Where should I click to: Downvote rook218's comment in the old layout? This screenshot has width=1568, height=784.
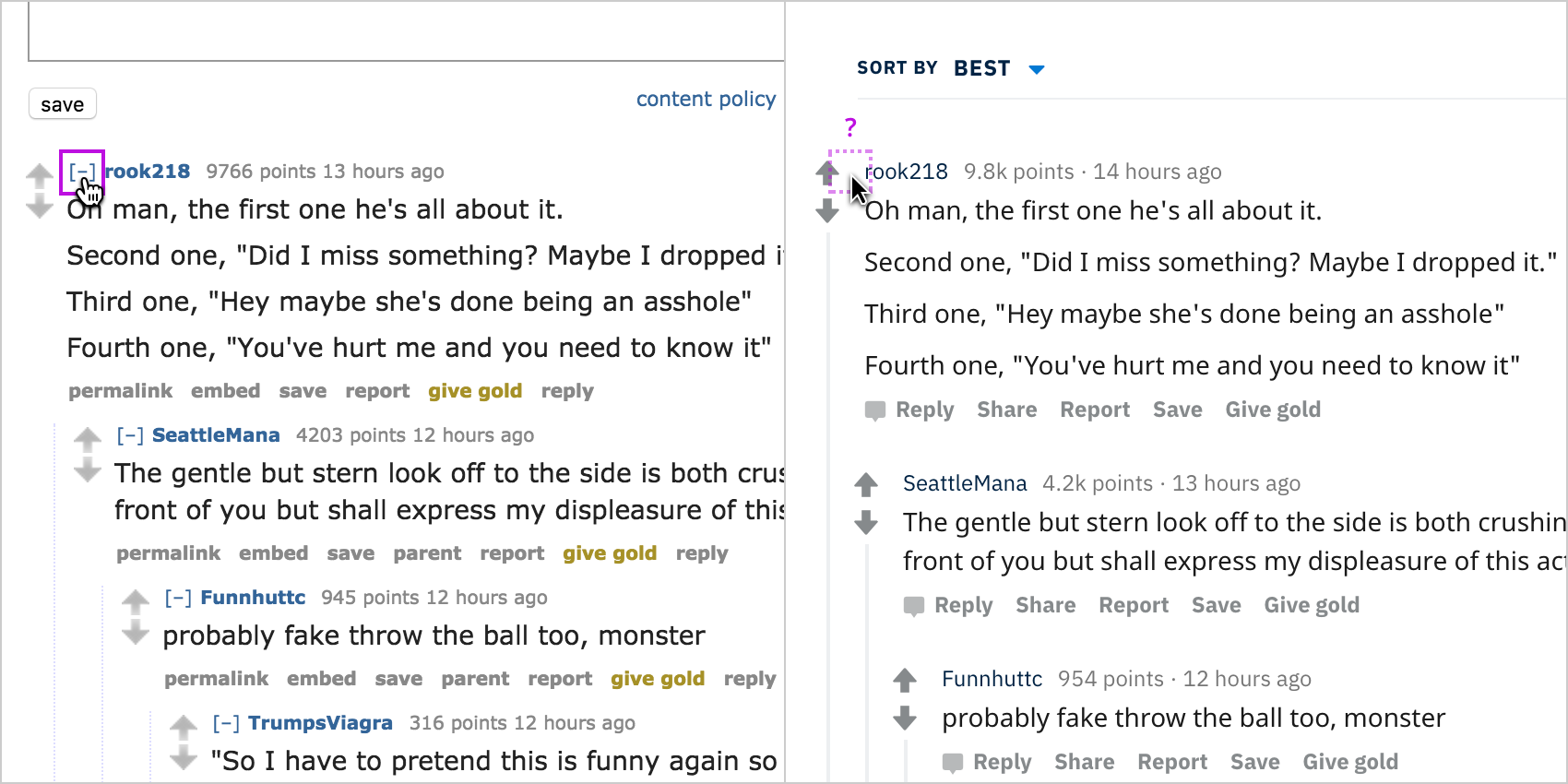[x=39, y=207]
